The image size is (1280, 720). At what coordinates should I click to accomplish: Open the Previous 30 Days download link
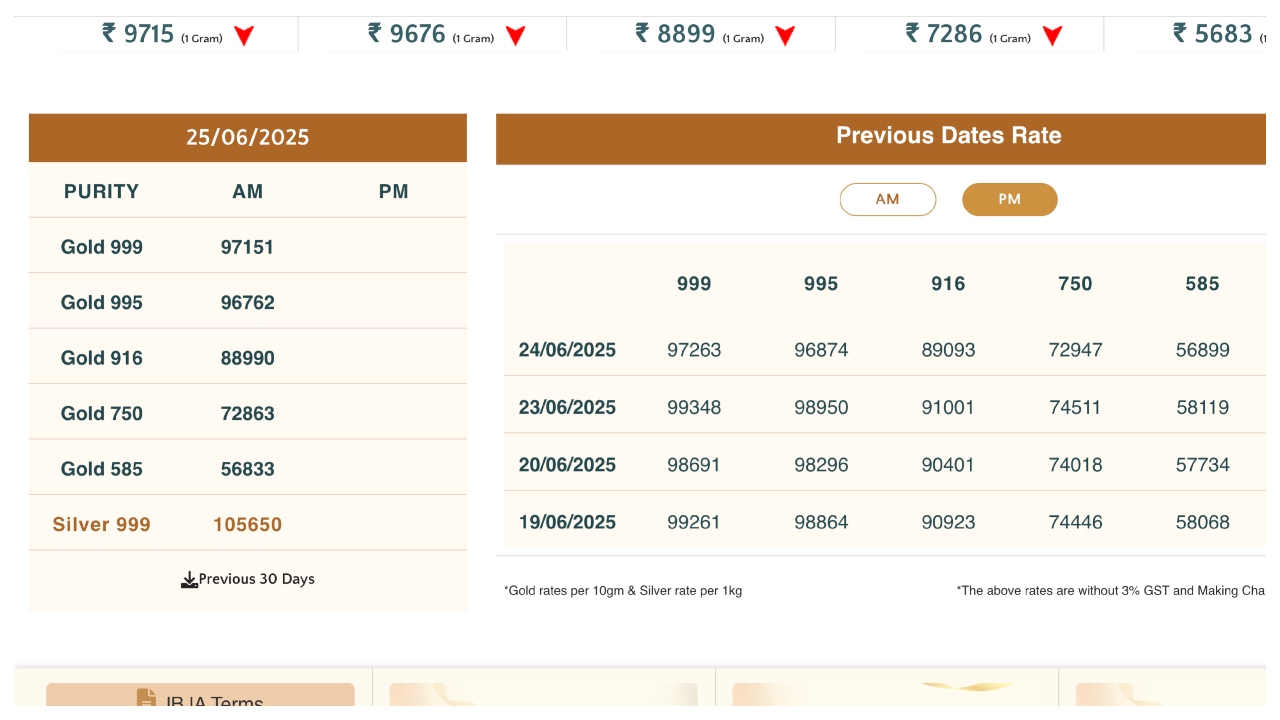(256, 579)
